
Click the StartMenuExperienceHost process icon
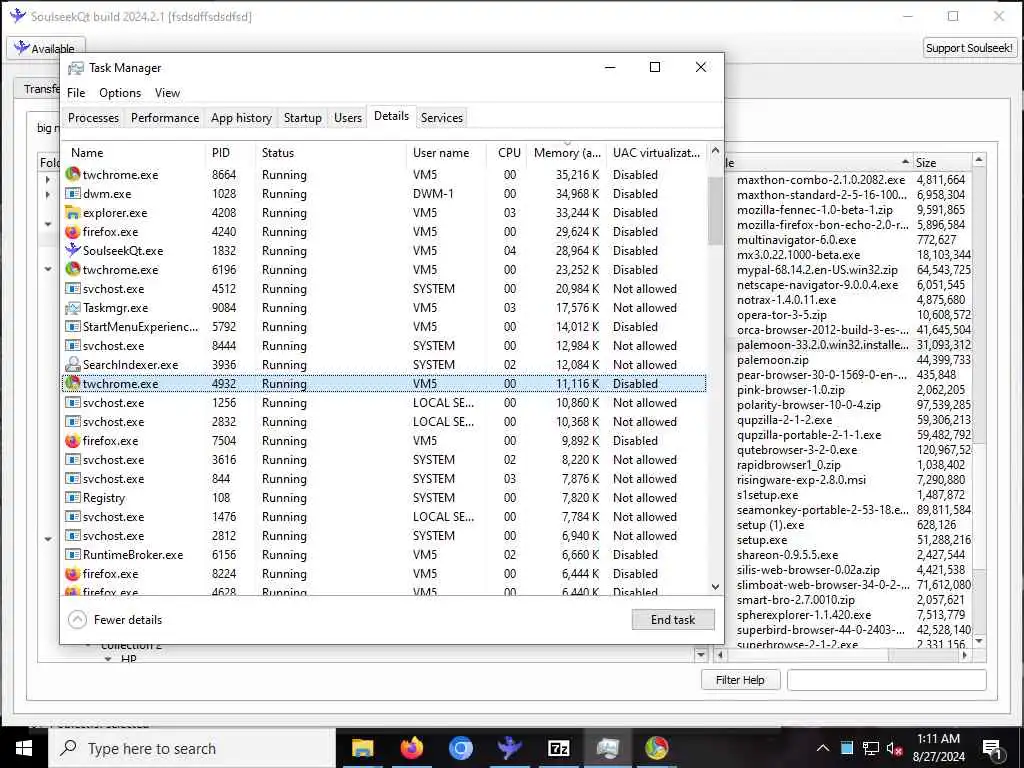[72, 327]
